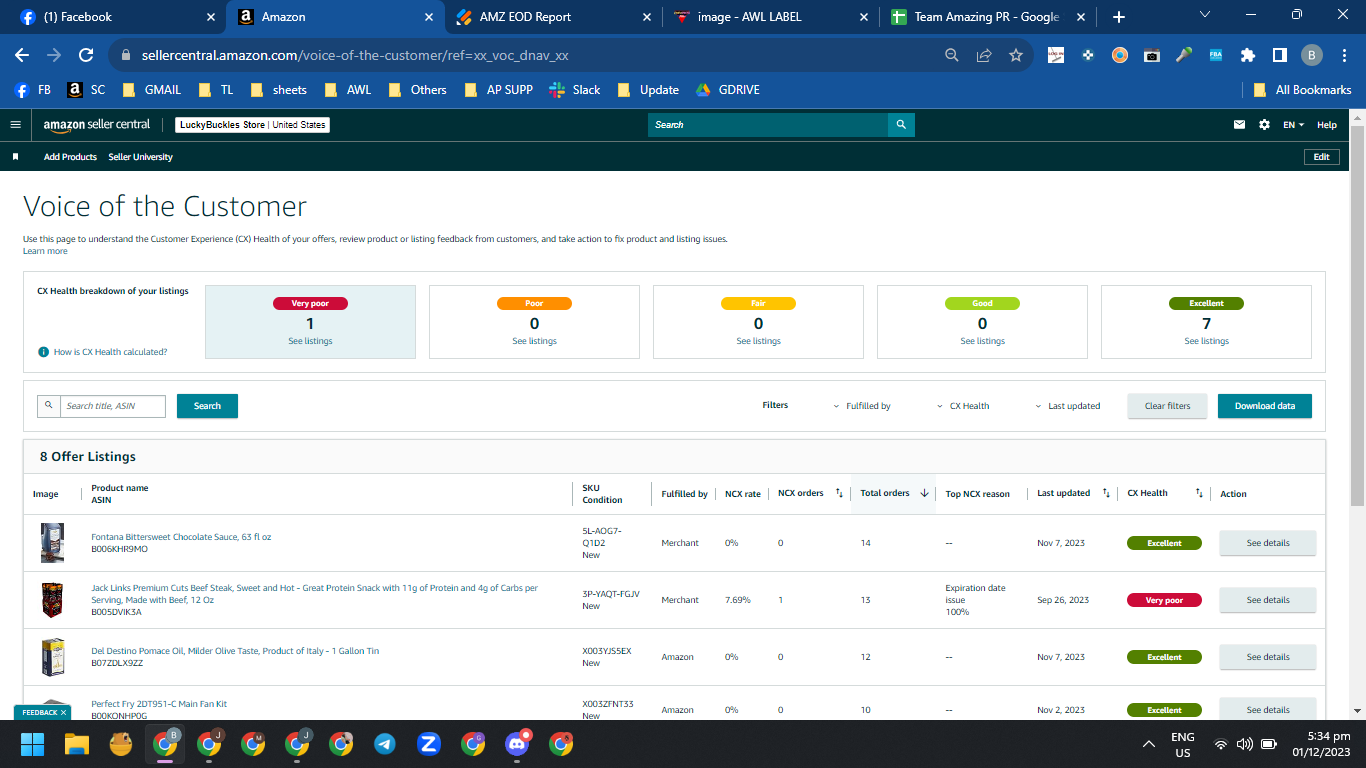Sort the table by Last updated column
The image size is (1366, 768).
(1106, 493)
